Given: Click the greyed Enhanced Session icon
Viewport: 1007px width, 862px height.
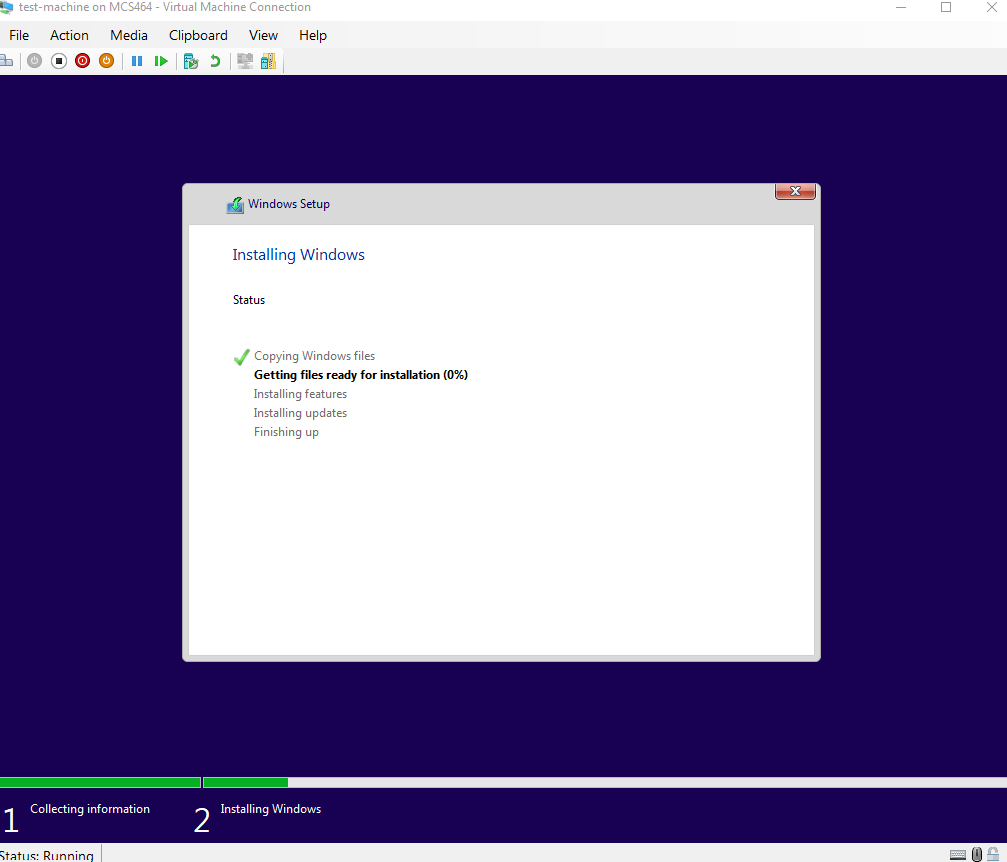Looking at the screenshot, I should pos(245,61).
